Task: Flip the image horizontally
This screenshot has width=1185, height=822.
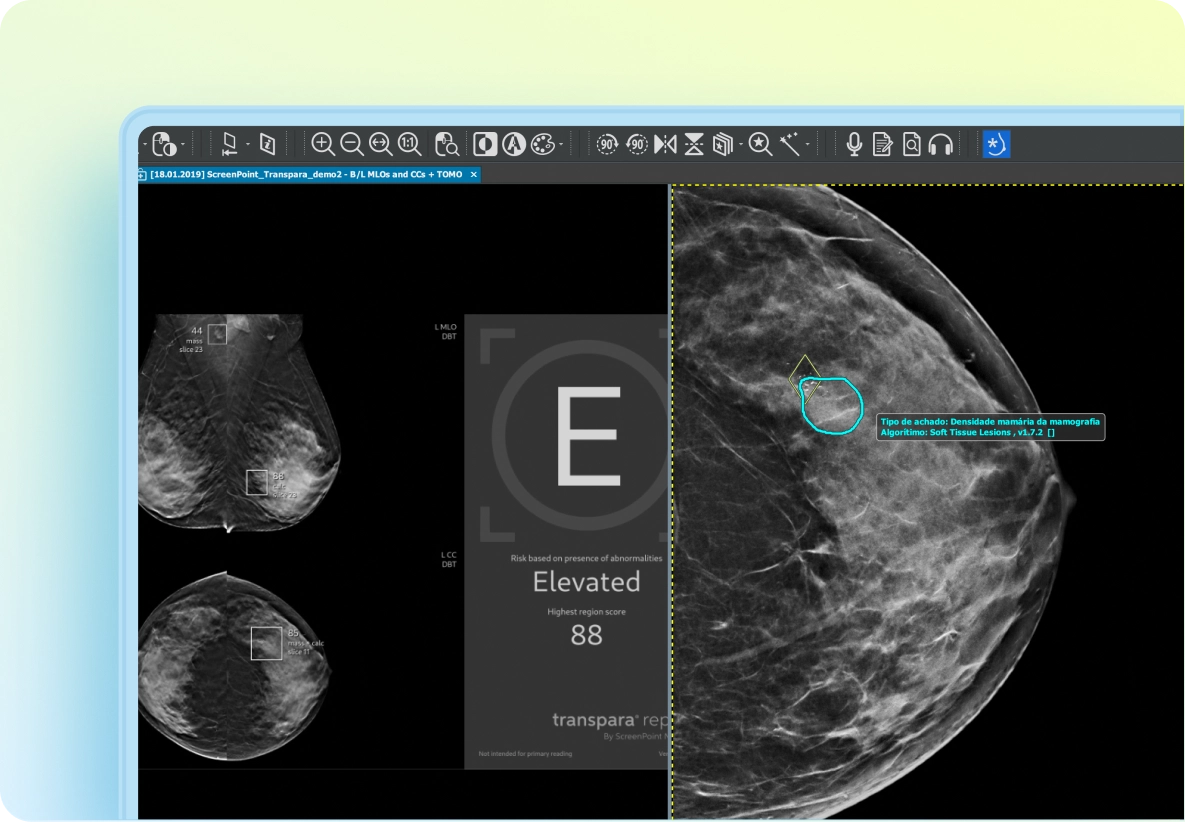Action: coord(665,144)
